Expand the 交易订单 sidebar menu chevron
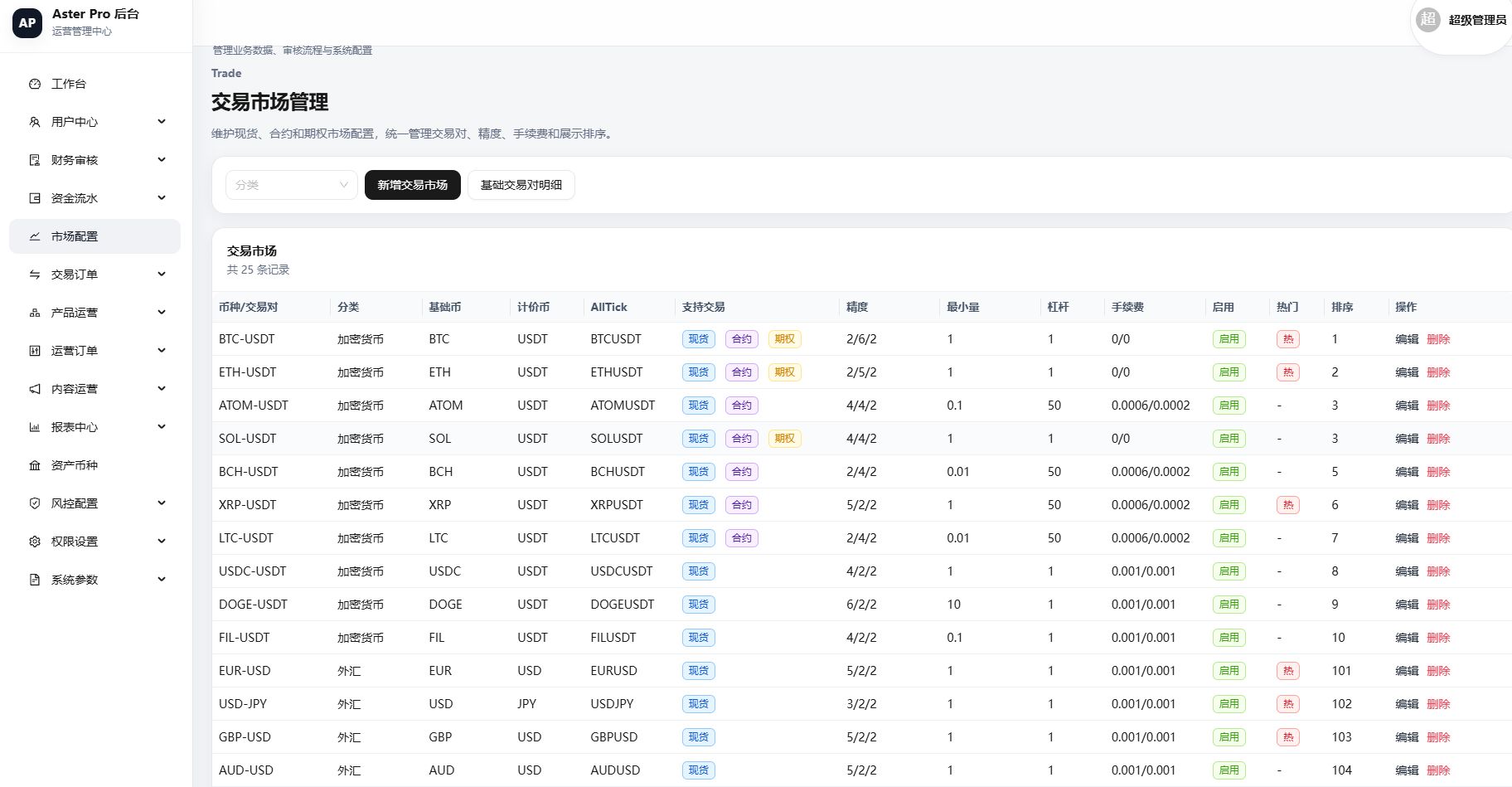The width and height of the screenshot is (1512, 787). (x=162, y=274)
